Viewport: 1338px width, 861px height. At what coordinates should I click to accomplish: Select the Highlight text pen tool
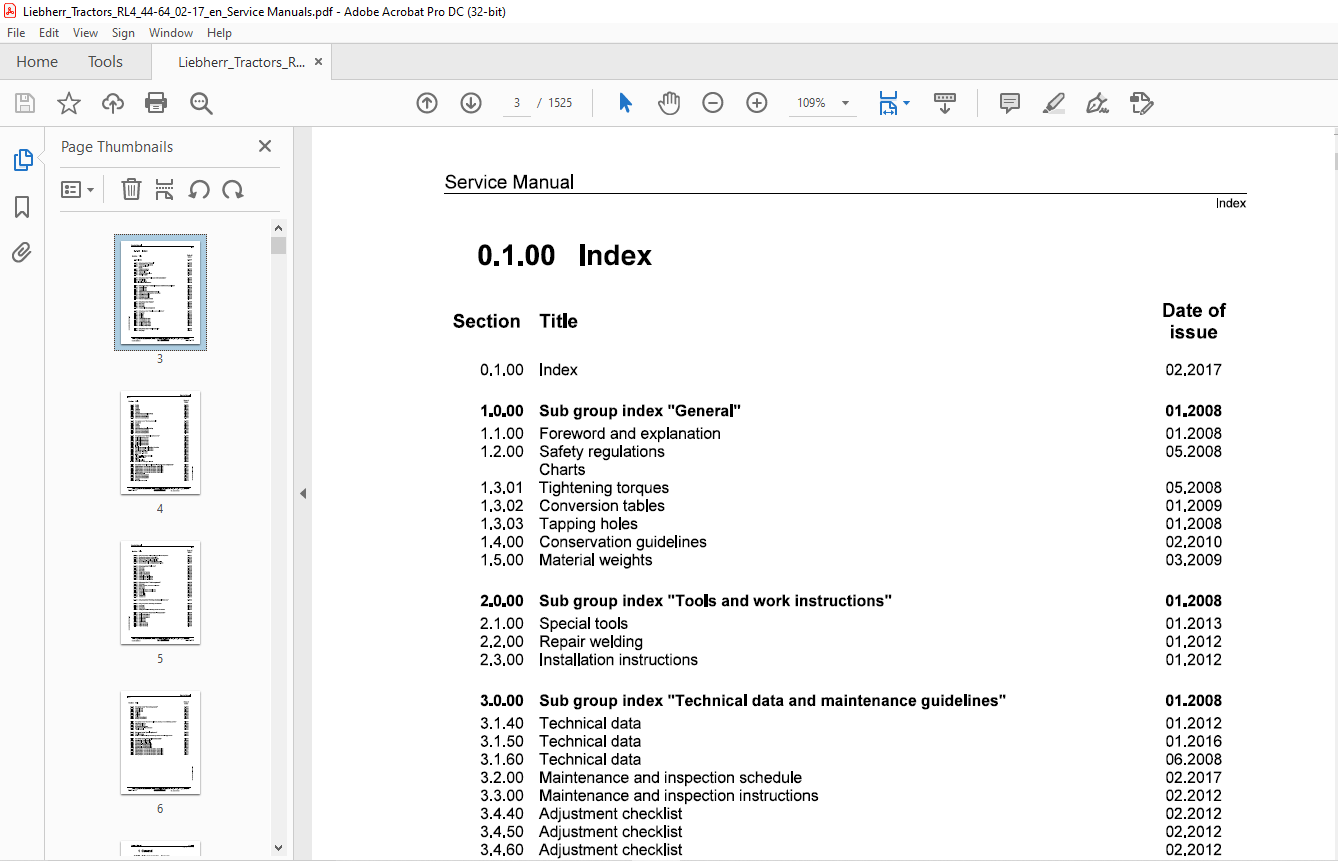[x=1053, y=103]
